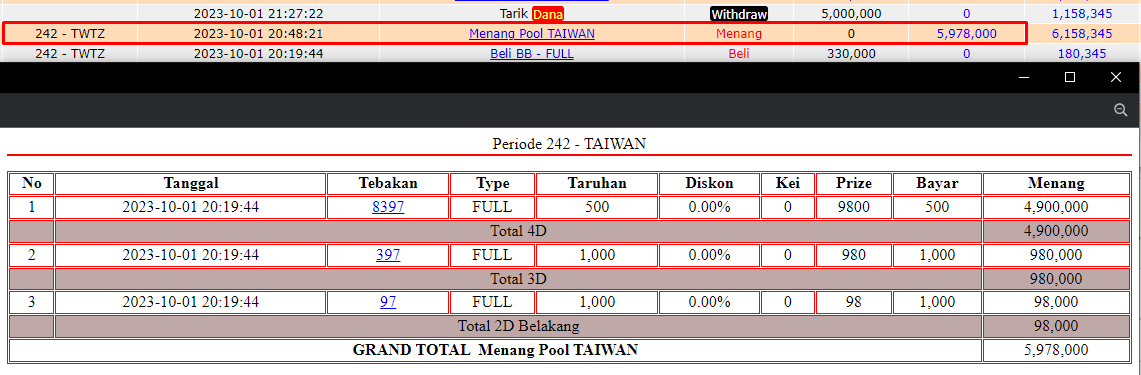Click the 980,000 Menang cell in row 2

(x=1056, y=256)
